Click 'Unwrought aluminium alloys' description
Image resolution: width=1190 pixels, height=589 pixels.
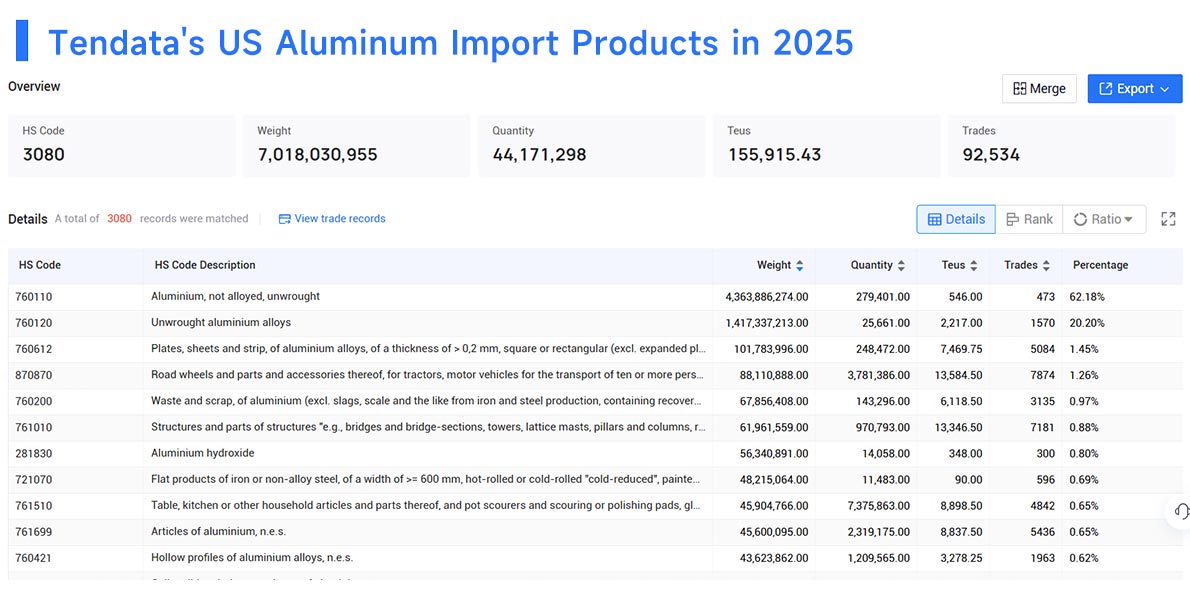click(221, 323)
